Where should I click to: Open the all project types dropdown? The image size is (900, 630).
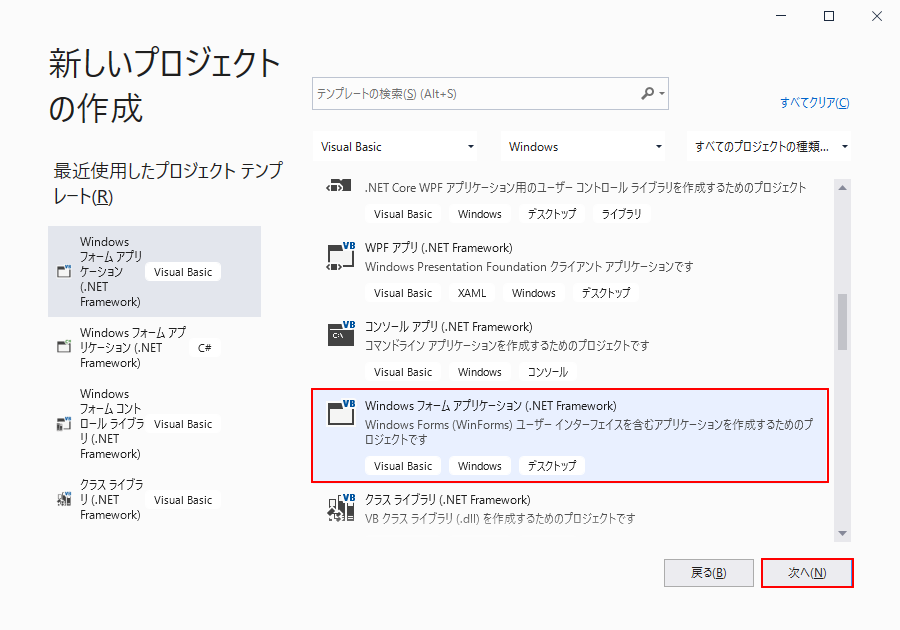(769, 146)
